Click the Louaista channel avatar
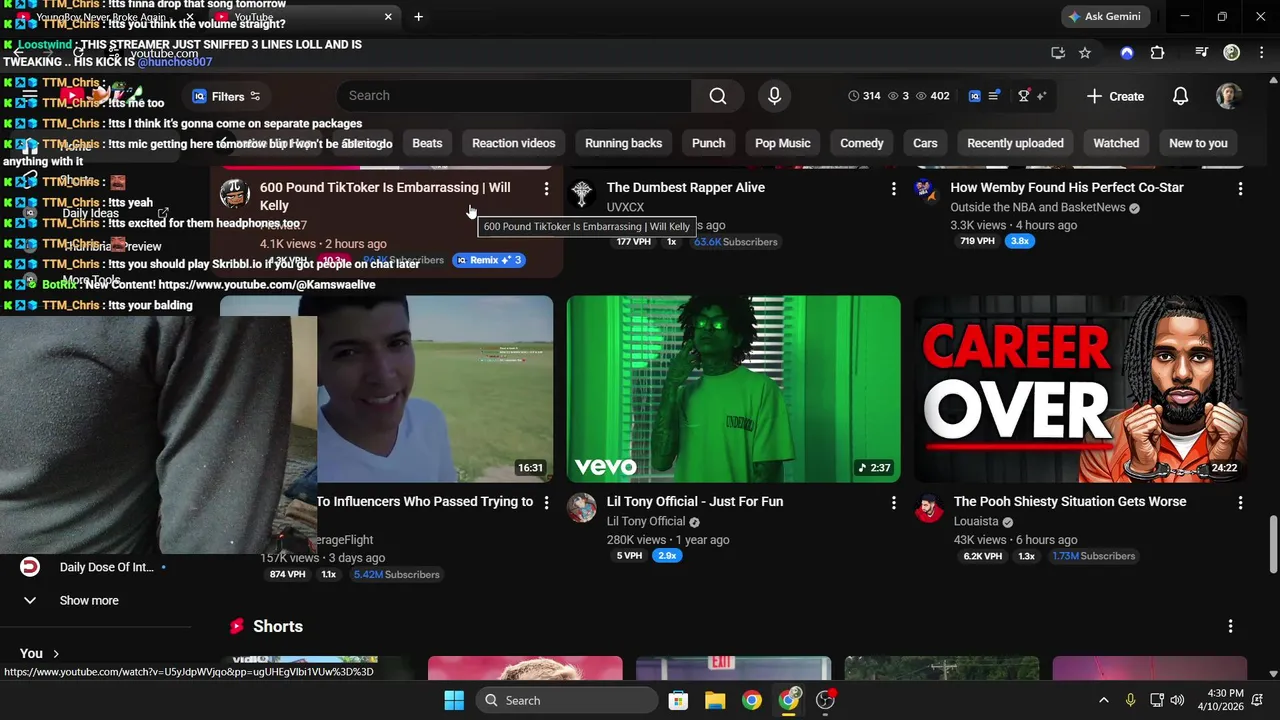This screenshot has width=1280, height=720. 928,507
